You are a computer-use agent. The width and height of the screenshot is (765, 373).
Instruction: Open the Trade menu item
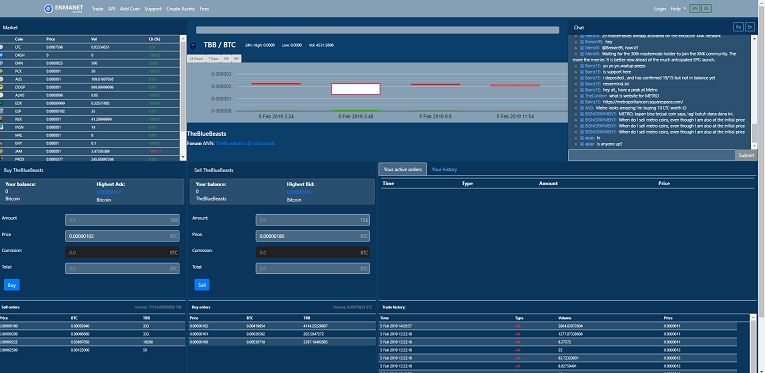[98, 9]
